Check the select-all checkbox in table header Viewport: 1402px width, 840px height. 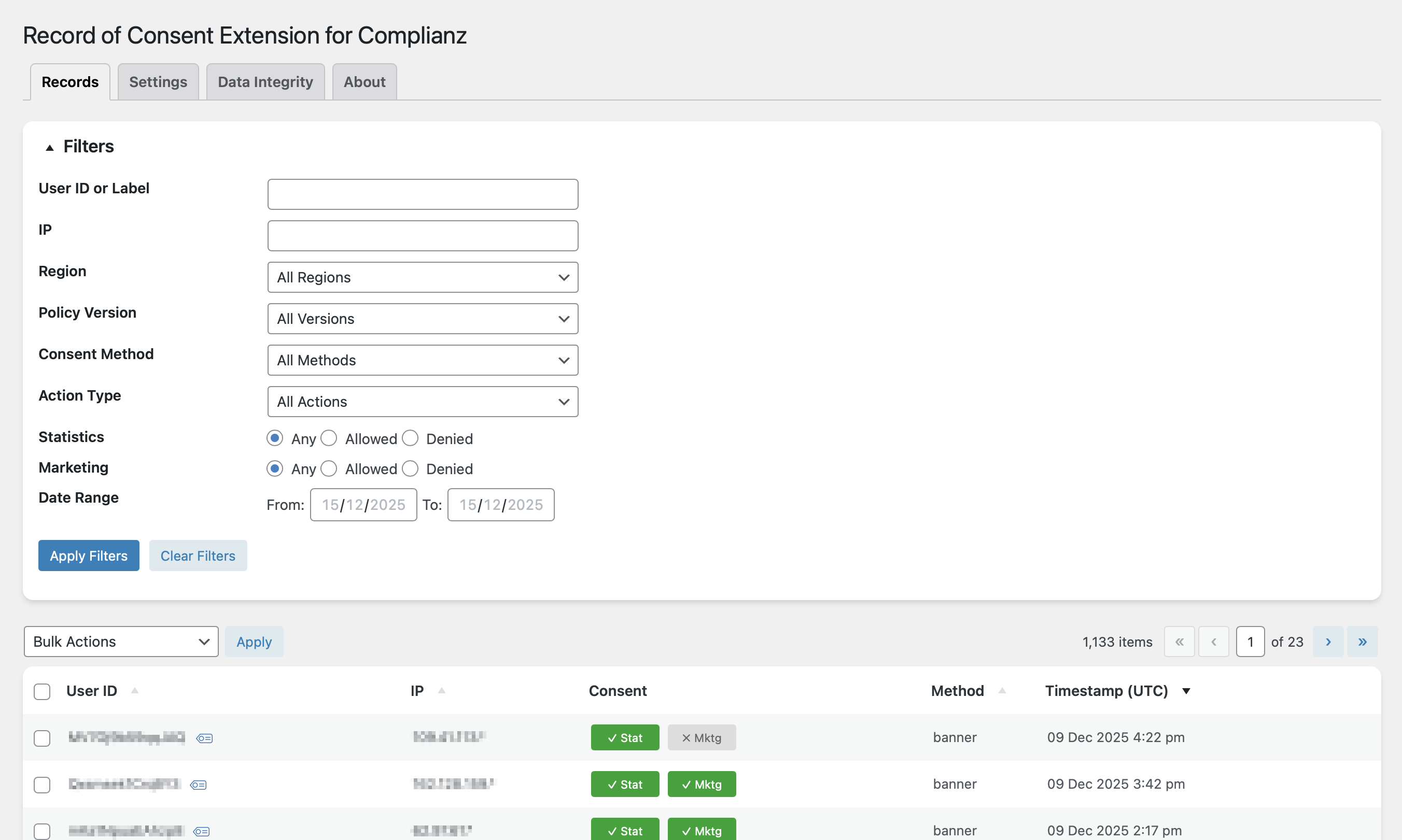(x=42, y=691)
